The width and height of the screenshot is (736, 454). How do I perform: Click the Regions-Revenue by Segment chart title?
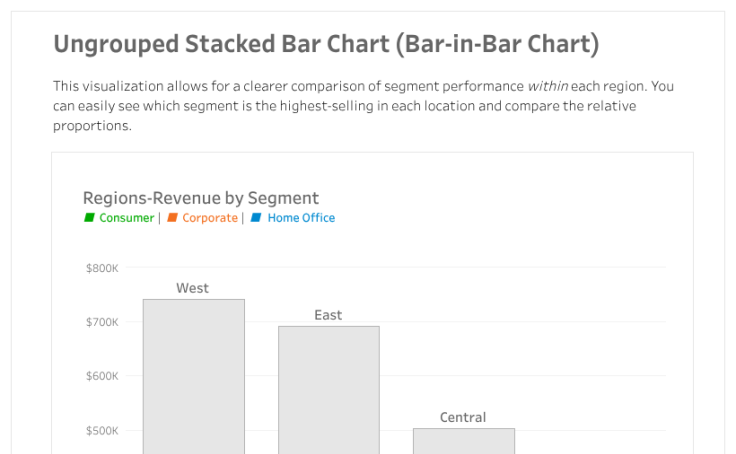click(200, 198)
